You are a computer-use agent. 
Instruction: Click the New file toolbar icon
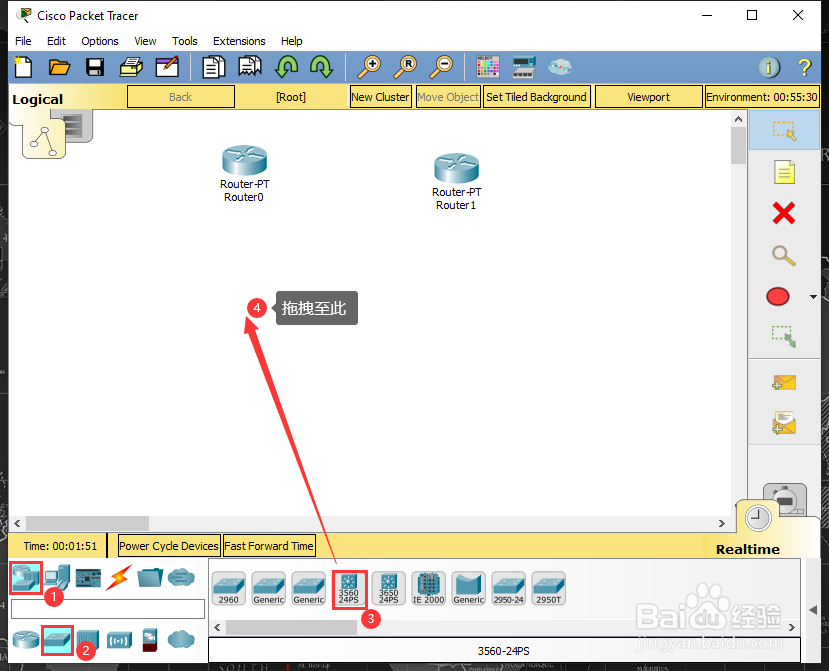23,67
